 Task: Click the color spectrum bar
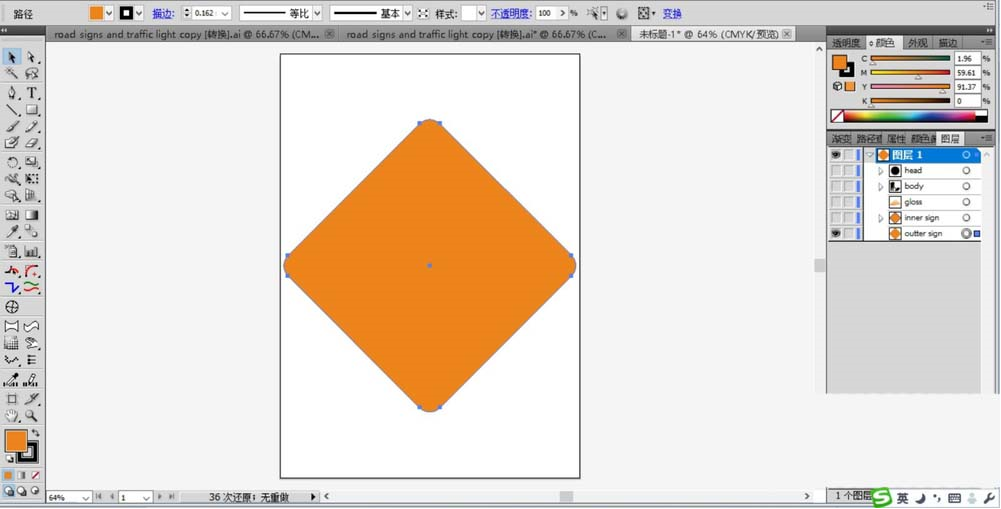[x=909, y=116]
